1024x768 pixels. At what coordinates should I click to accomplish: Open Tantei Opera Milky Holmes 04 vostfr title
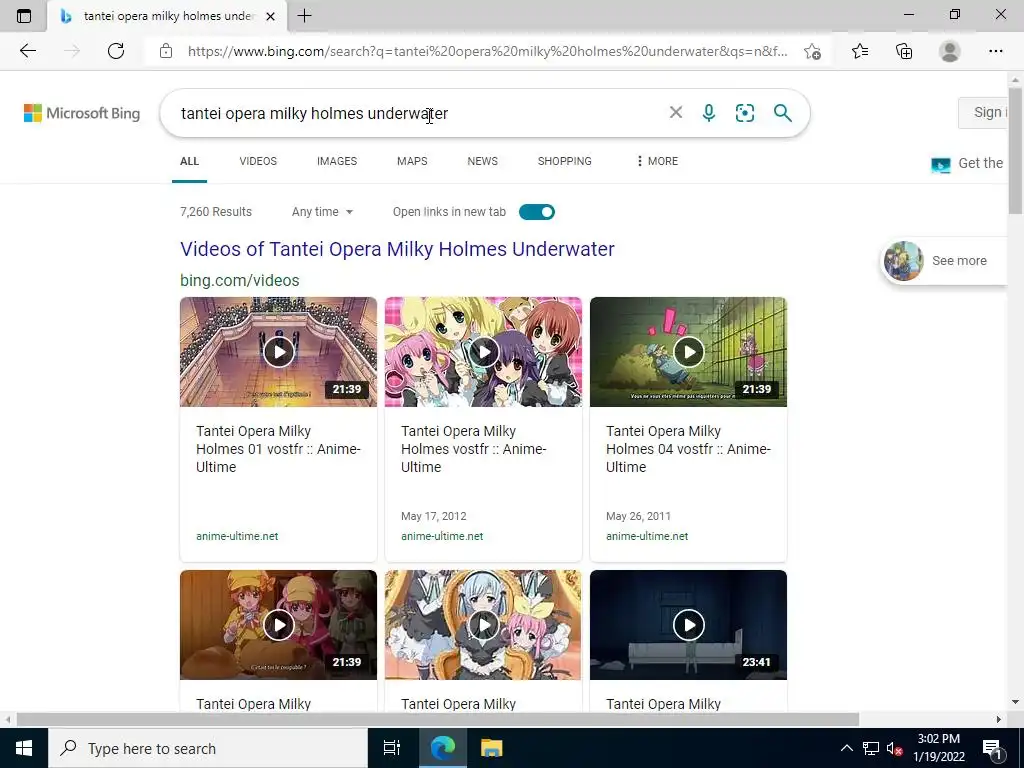pyautogui.click(x=688, y=449)
